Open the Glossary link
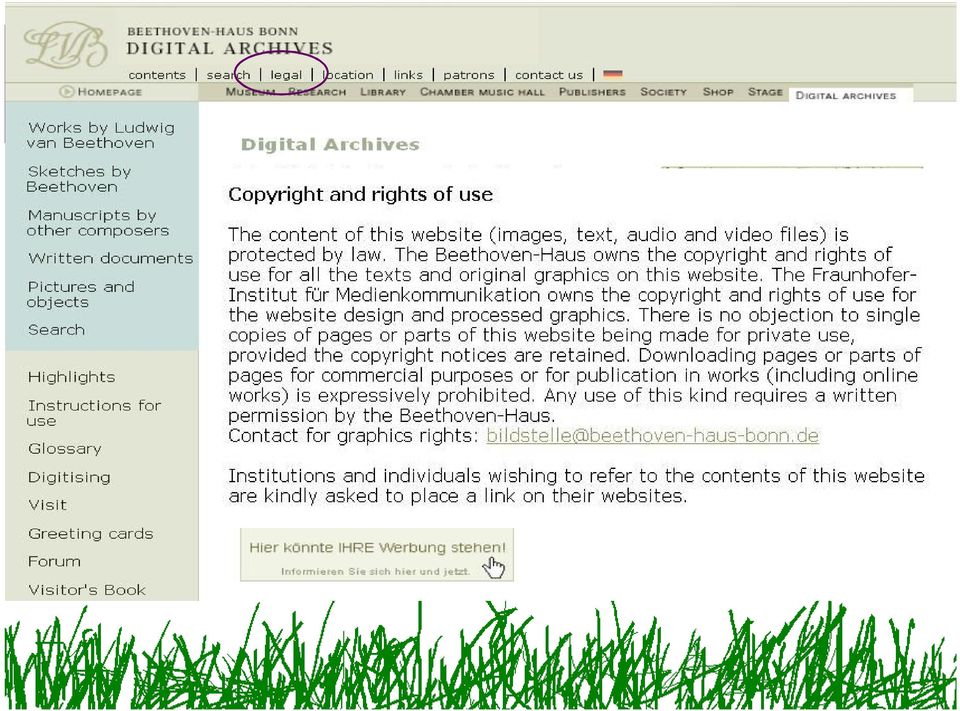Image resolution: width=960 pixels, height=711 pixels. pyautogui.click(x=64, y=449)
